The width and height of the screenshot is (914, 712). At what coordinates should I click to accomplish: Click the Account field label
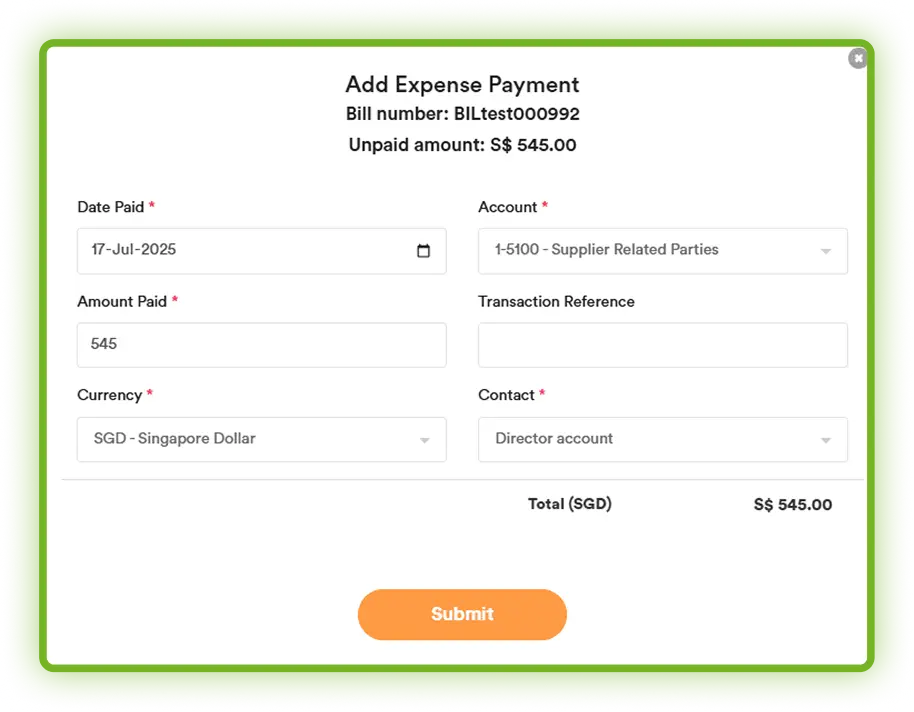coord(508,207)
